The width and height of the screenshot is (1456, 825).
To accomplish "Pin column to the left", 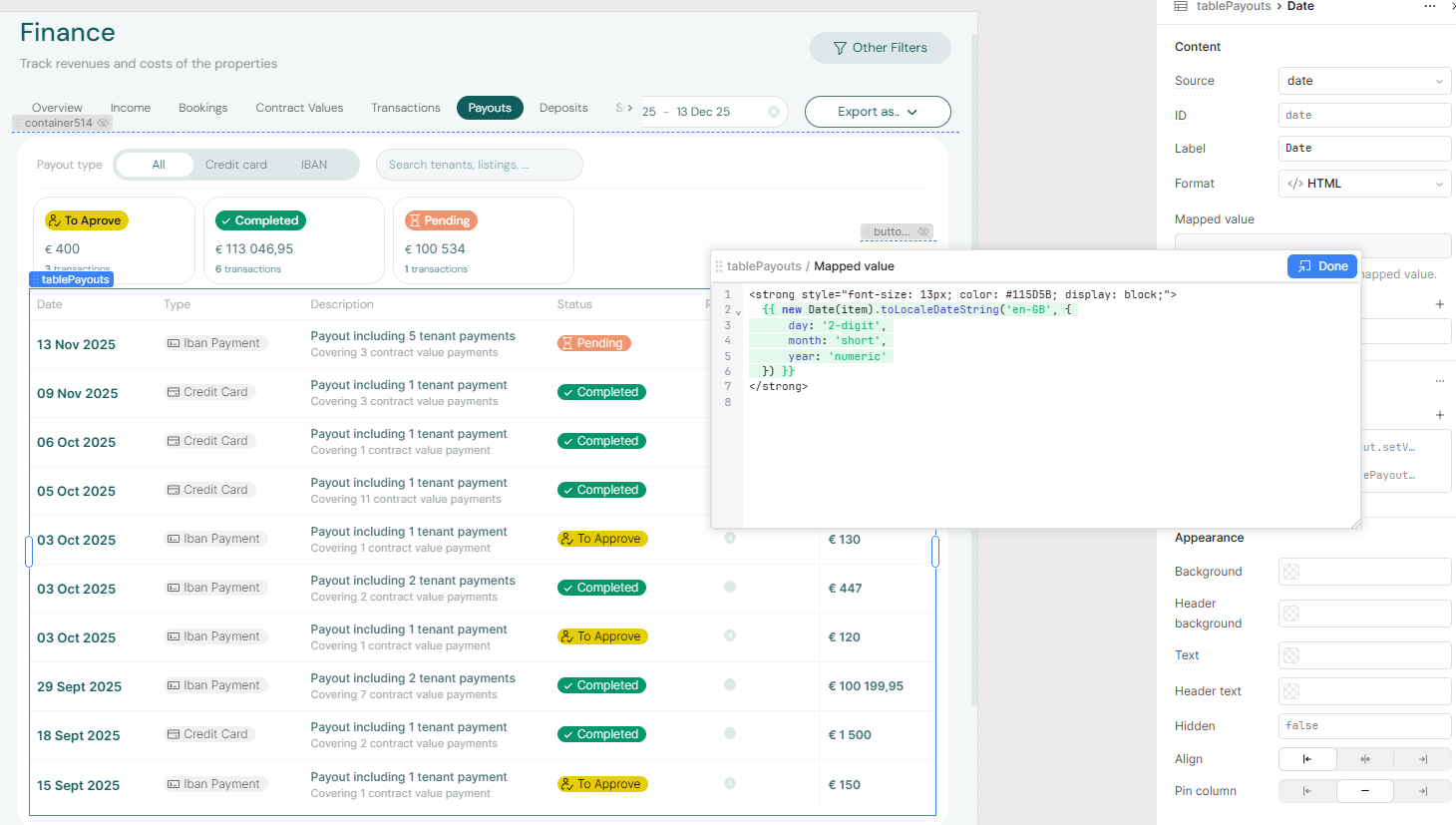I will pos(1306,791).
